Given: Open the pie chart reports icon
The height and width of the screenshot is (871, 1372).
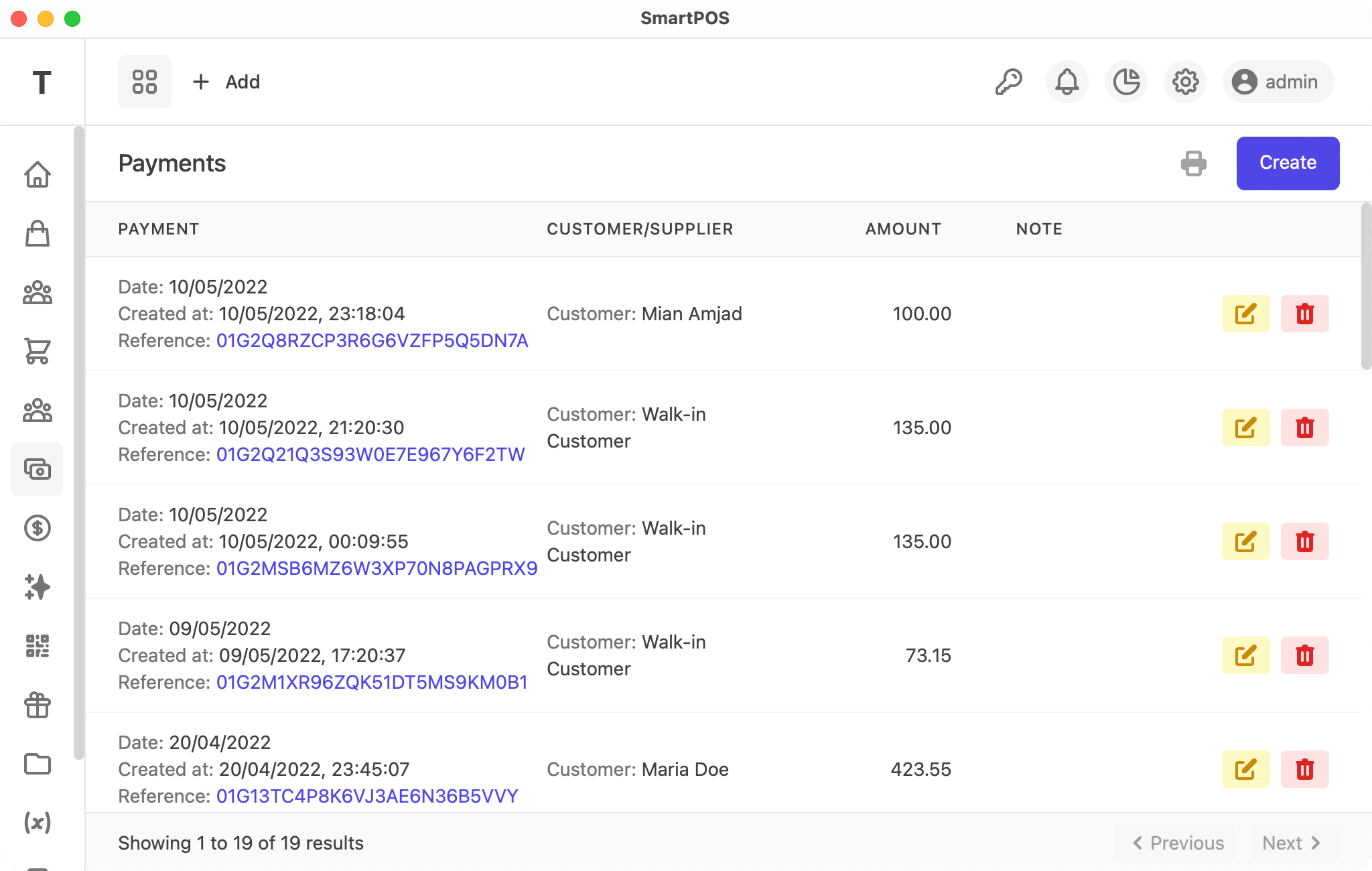Looking at the screenshot, I should (1126, 82).
